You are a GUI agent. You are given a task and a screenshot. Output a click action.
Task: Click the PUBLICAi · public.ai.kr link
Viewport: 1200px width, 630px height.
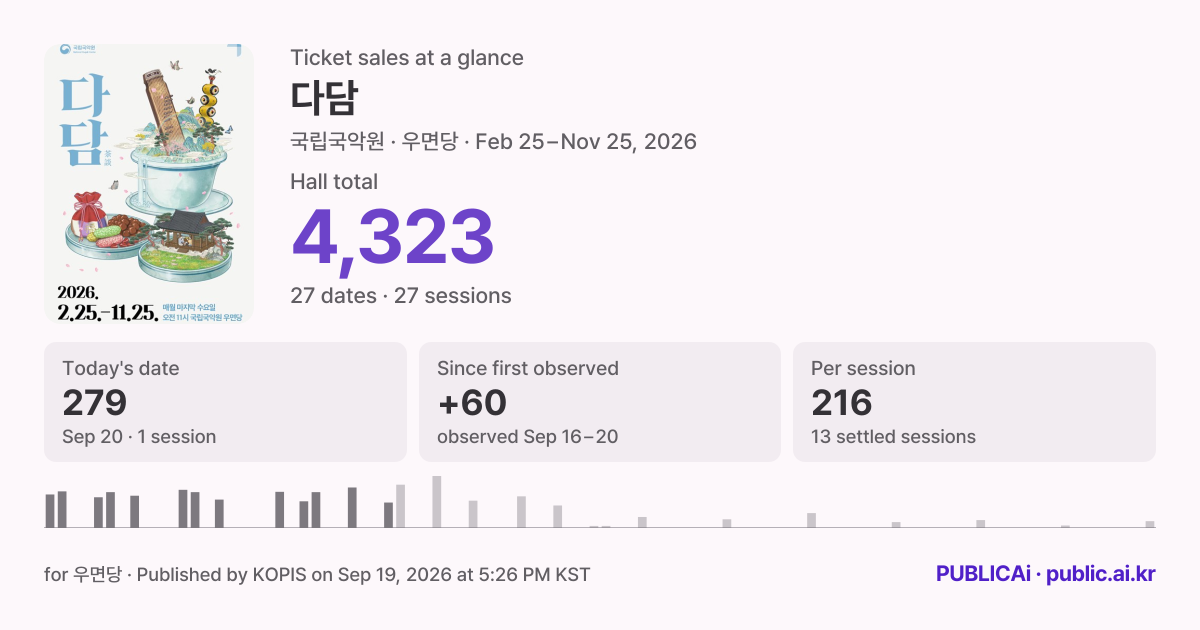coord(1046,574)
